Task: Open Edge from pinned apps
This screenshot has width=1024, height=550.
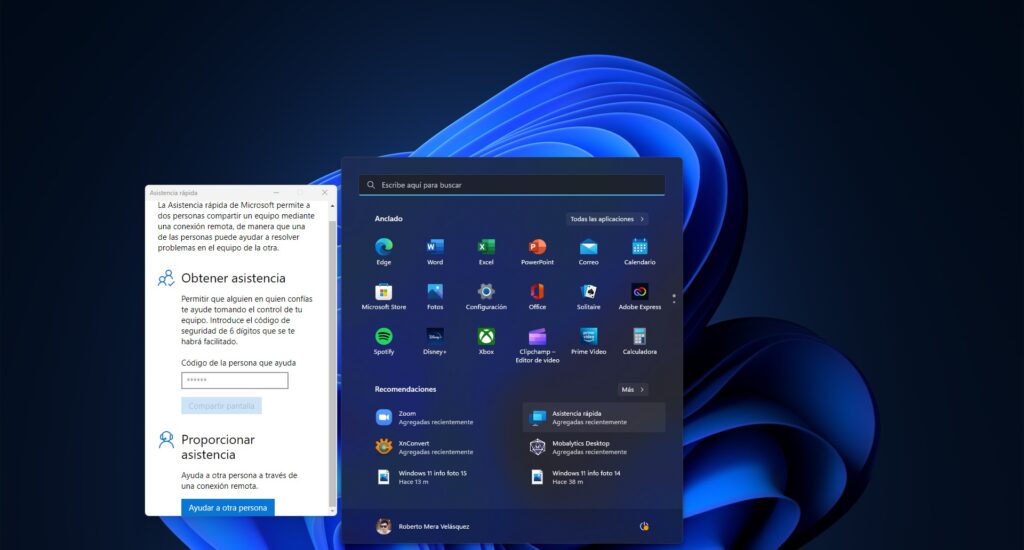Action: click(383, 251)
